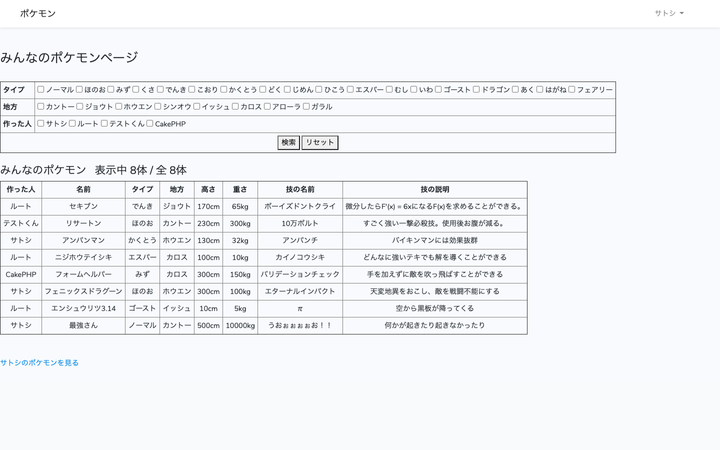Click the 表示中 8体 / 全 8体 count text
Screen dimensions: 720x450
coord(141,170)
